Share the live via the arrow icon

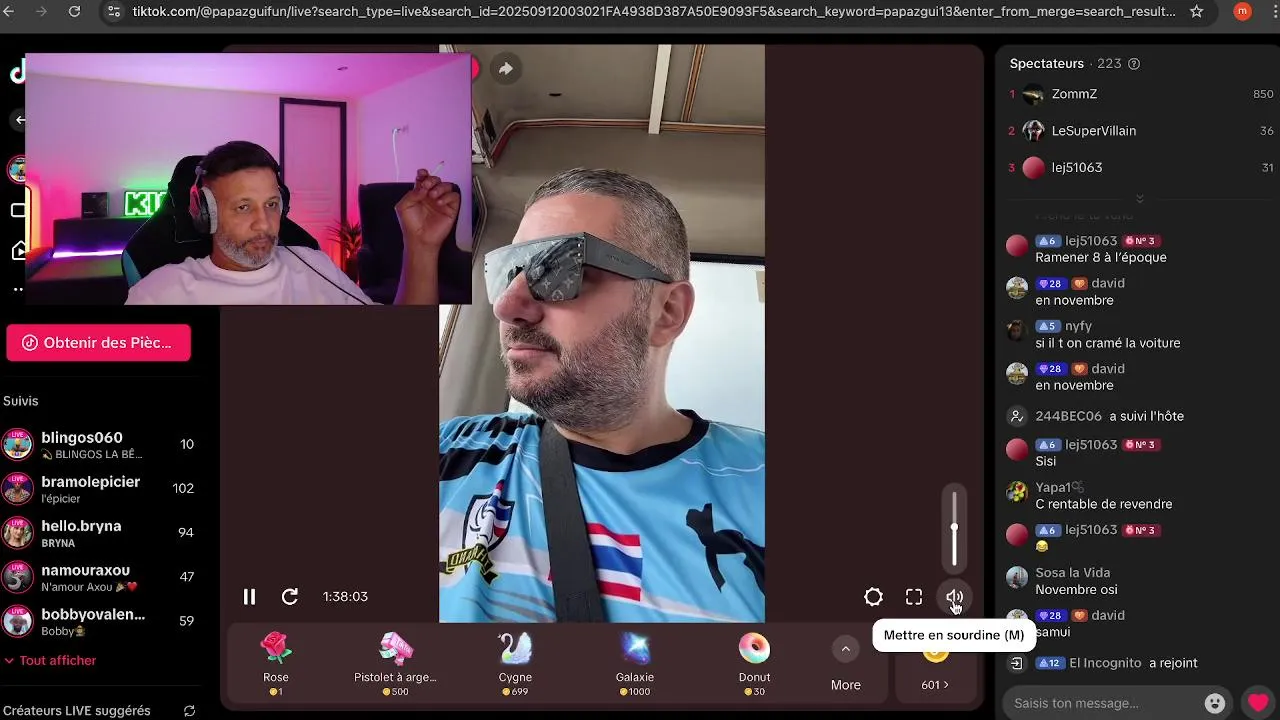[x=506, y=68]
